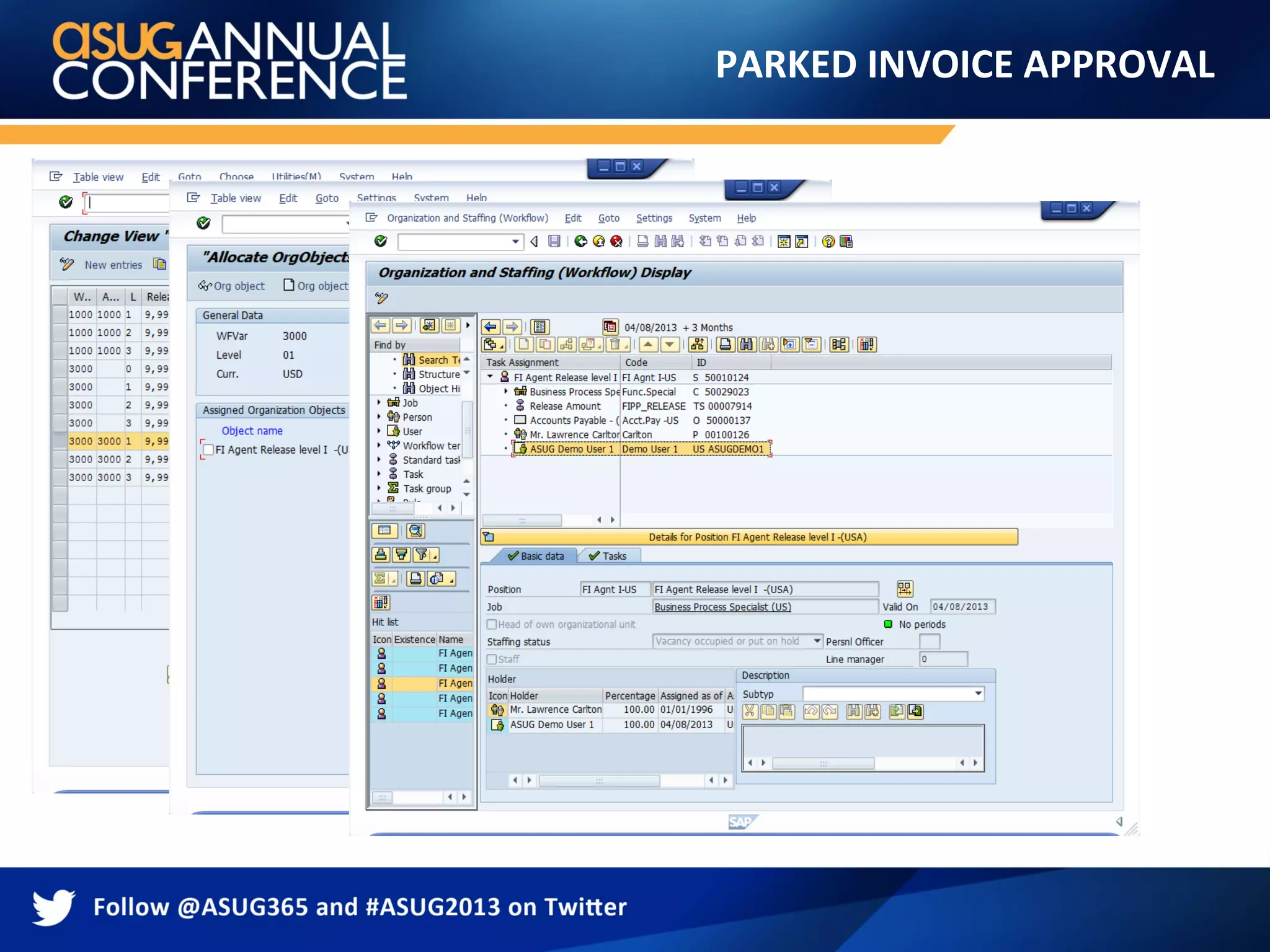Viewport: 1270px width, 952px height.
Task: Click the Find binoculars icon in standard toolbar
Action: tap(660, 241)
